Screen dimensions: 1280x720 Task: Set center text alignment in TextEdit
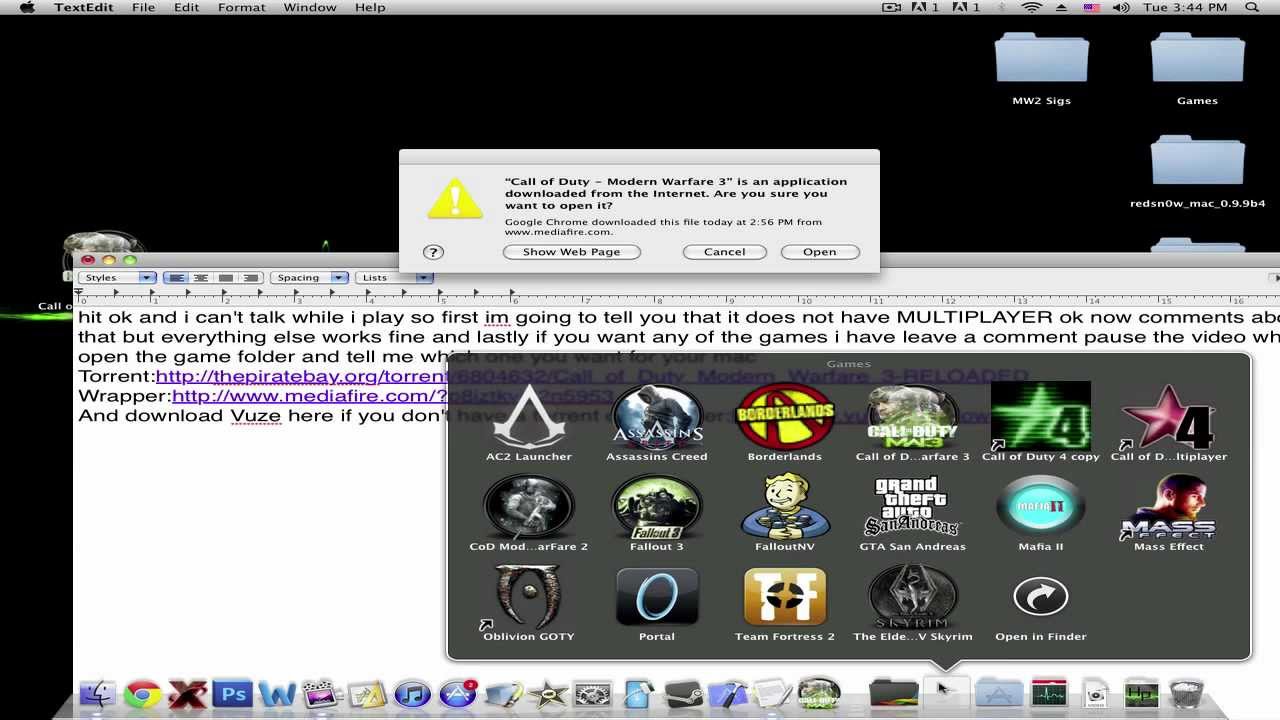pos(201,277)
